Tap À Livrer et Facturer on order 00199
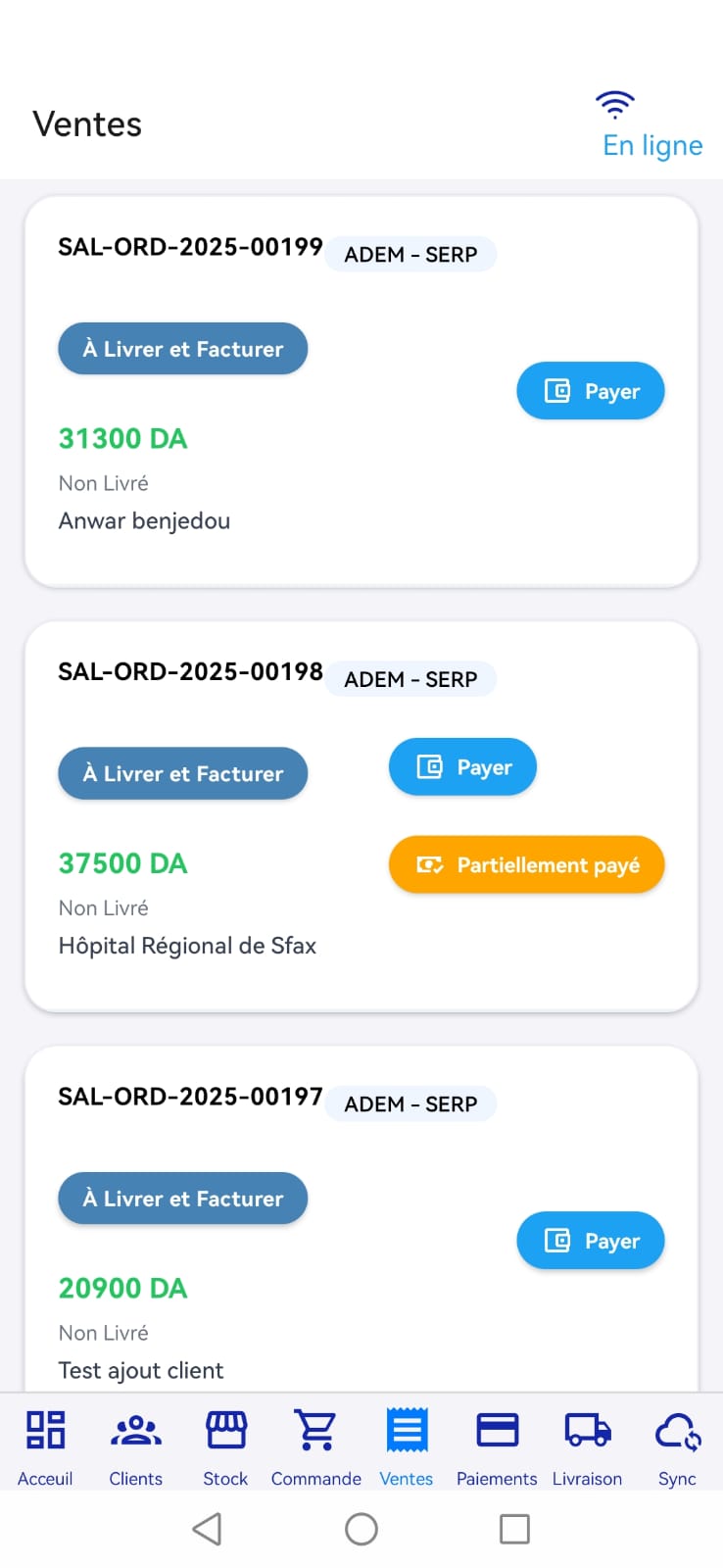The width and height of the screenshot is (723, 1568). pos(183,349)
